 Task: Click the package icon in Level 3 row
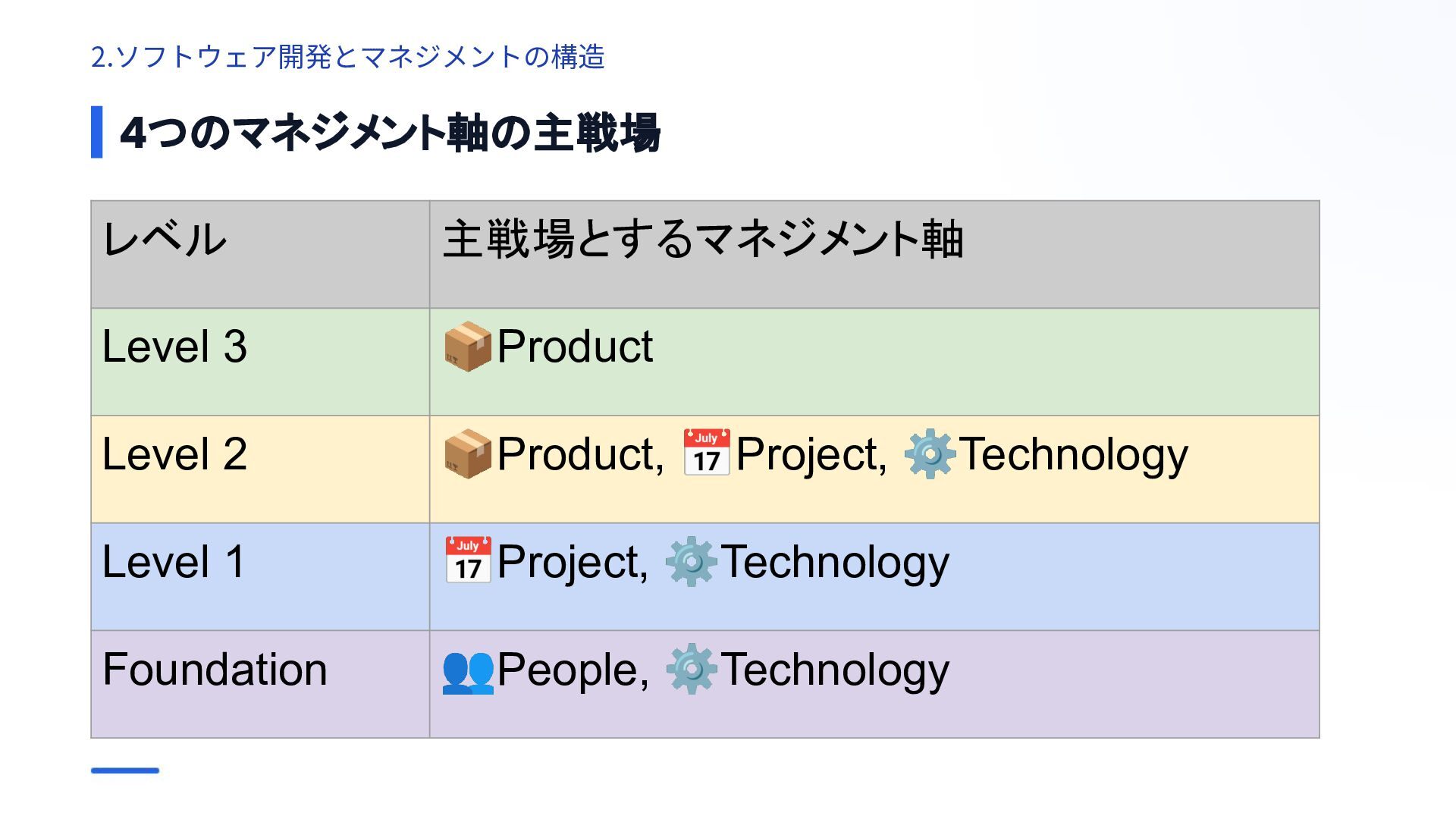(467, 347)
